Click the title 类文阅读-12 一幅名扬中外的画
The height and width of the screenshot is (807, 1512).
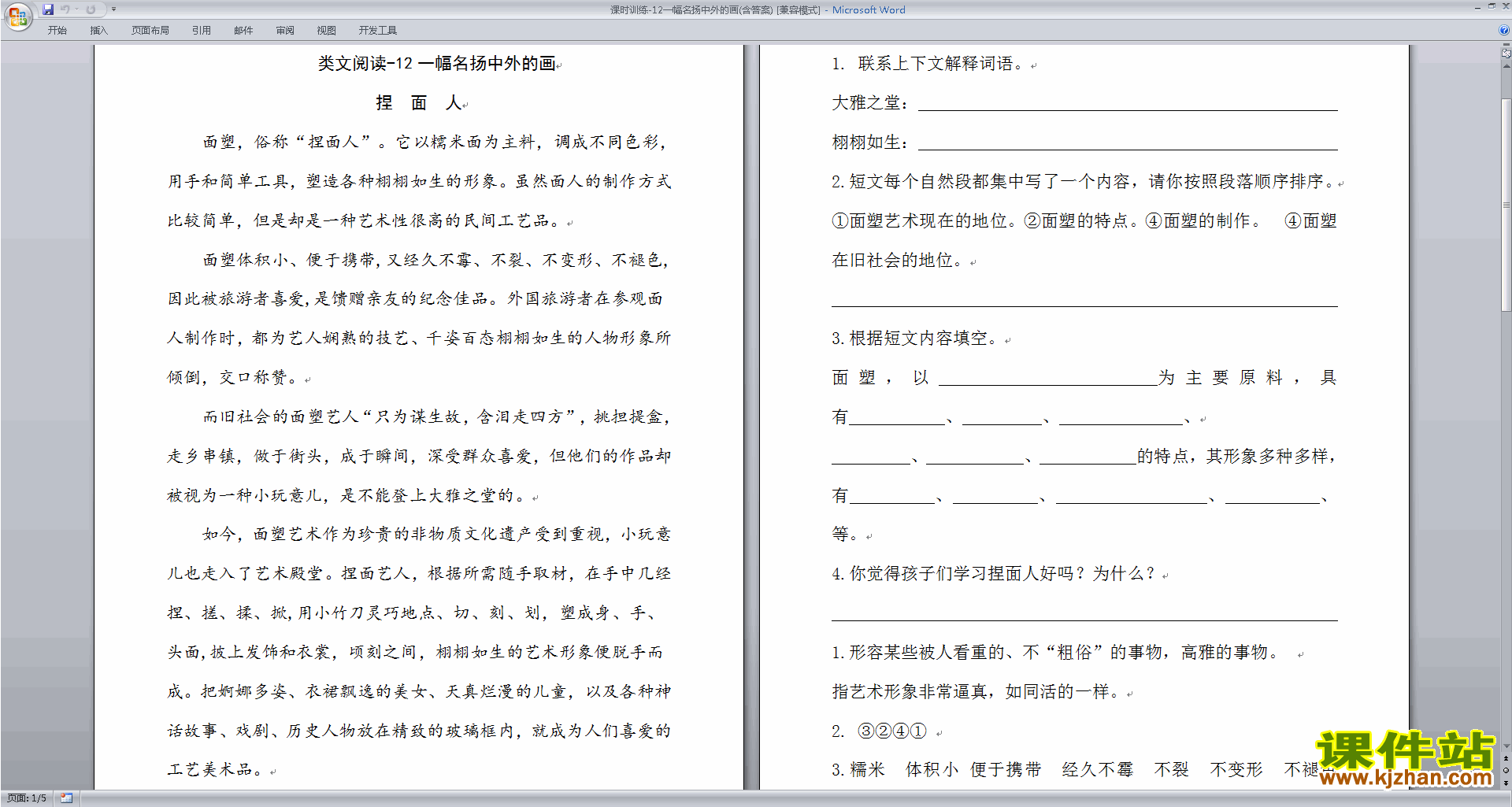(437, 64)
